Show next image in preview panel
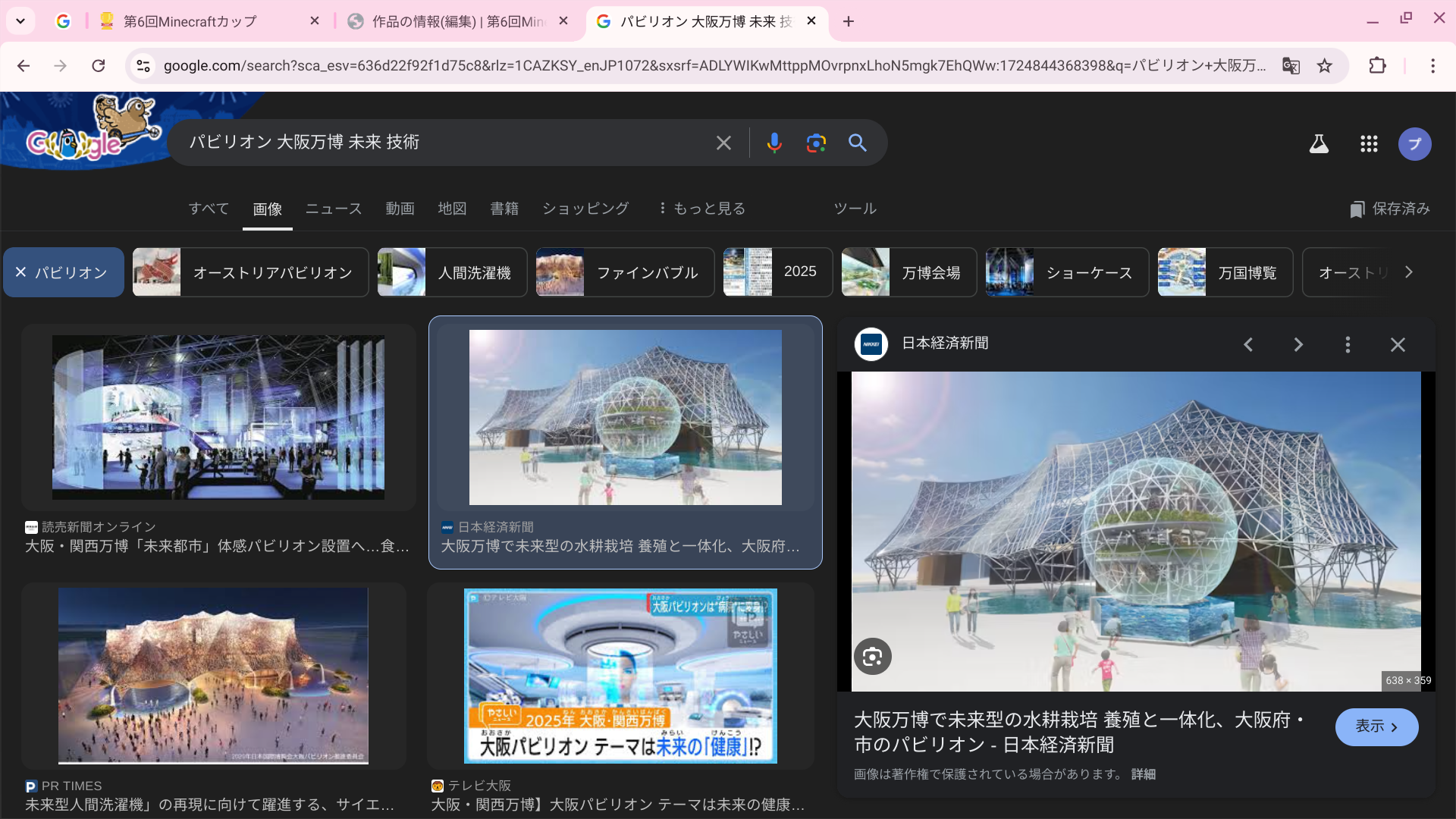This screenshot has width=1456, height=819. pos(1298,345)
